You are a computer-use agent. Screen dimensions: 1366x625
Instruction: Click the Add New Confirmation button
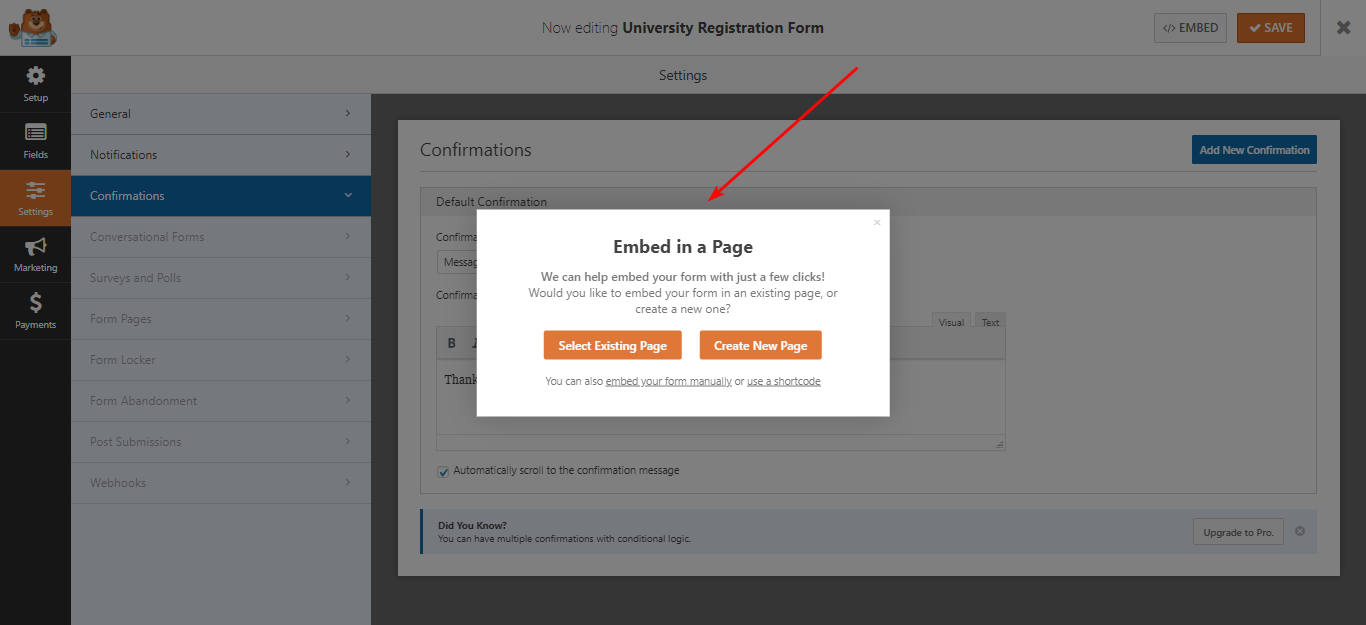coord(1254,150)
